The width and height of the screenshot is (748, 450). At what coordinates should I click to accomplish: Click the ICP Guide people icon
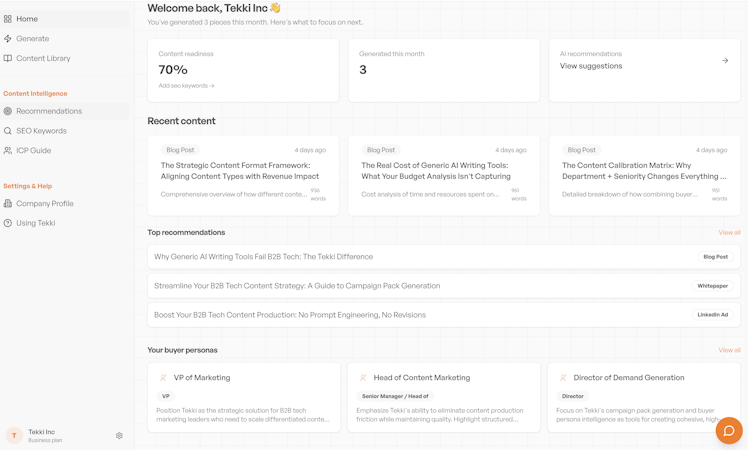click(8, 151)
